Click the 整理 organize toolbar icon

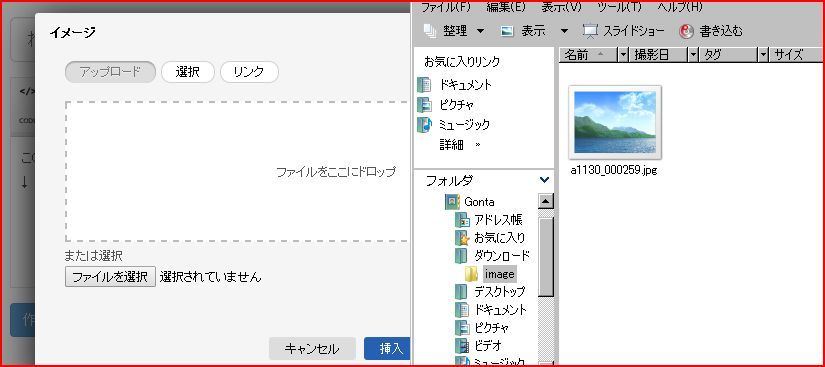pyautogui.click(x=430, y=32)
